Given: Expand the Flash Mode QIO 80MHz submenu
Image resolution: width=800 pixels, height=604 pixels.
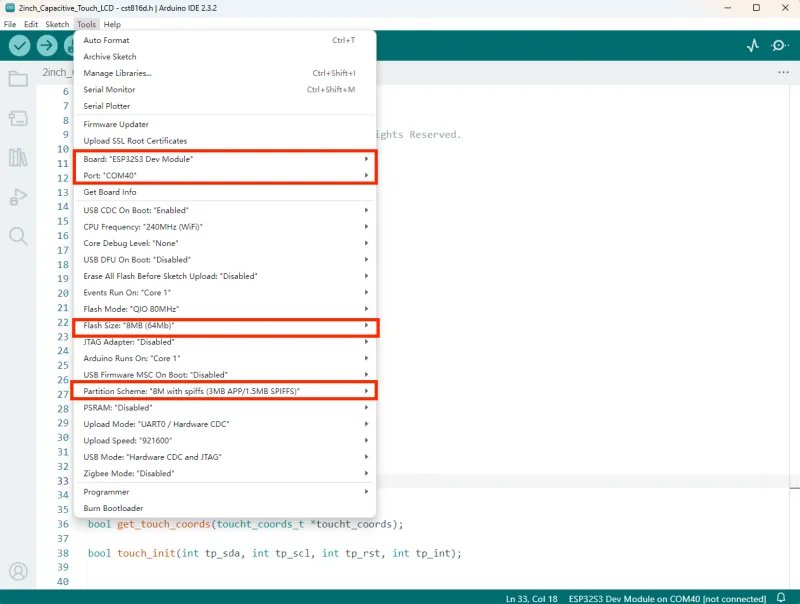Looking at the screenshot, I should point(224,309).
